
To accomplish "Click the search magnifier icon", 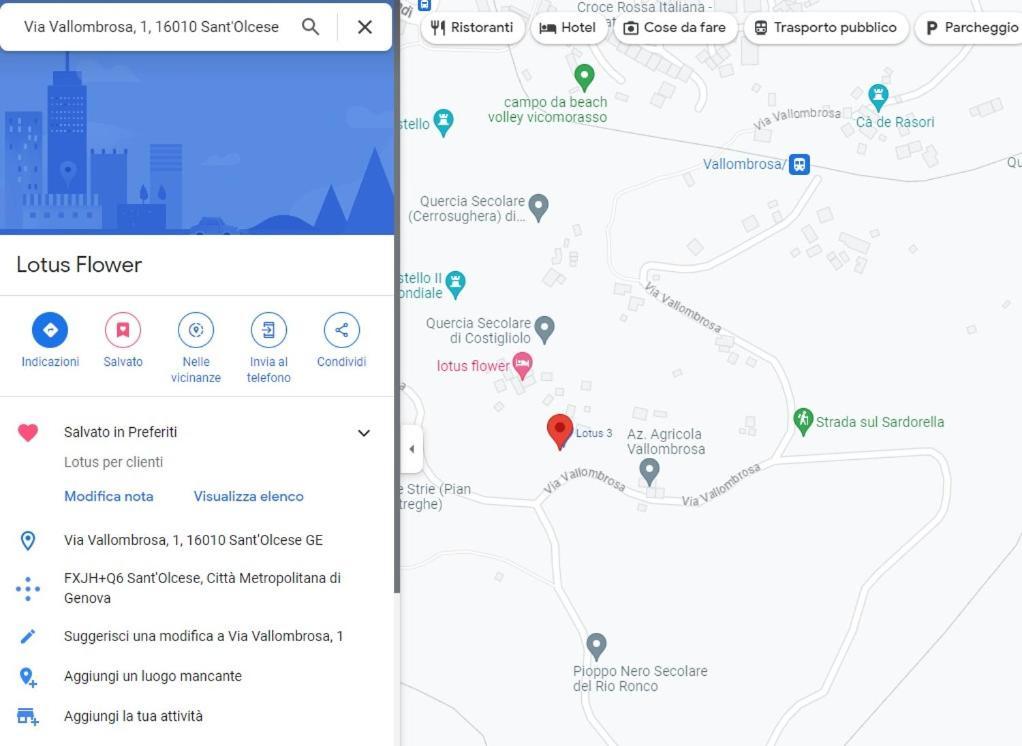I will (x=310, y=27).
